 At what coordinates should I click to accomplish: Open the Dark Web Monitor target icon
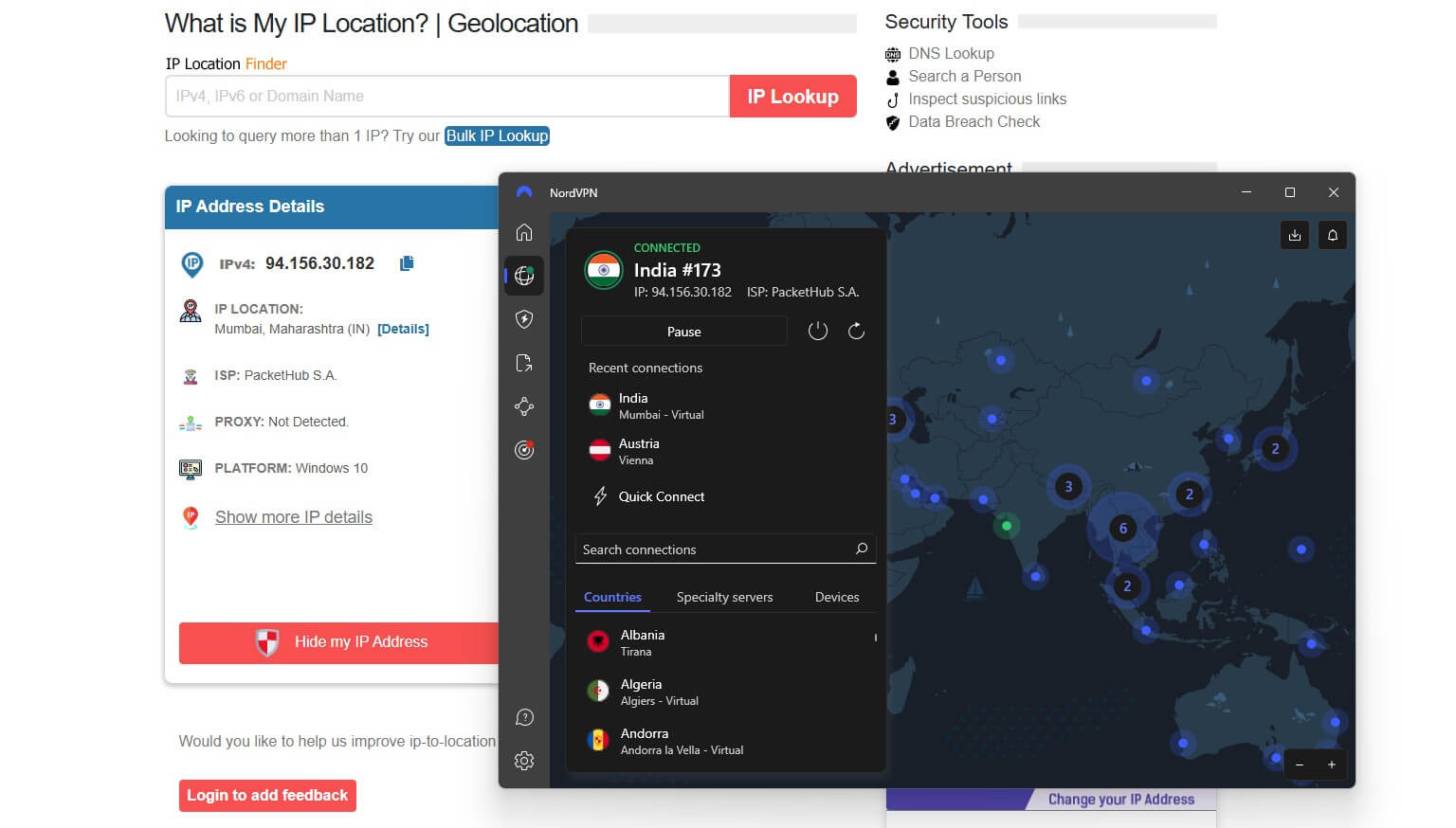[524, 450]
